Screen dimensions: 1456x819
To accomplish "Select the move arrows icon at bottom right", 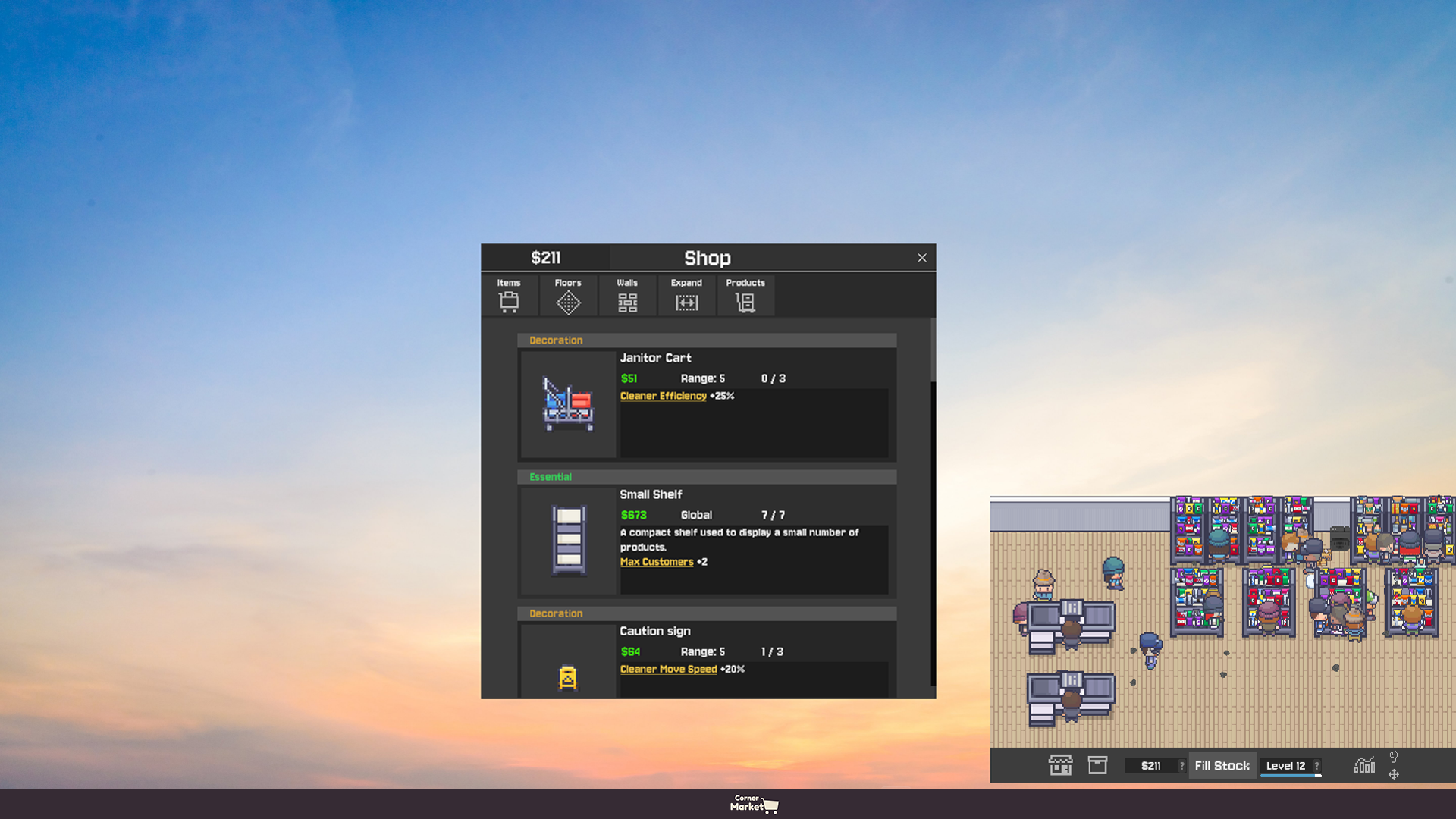I will (x=1395, y=774).
